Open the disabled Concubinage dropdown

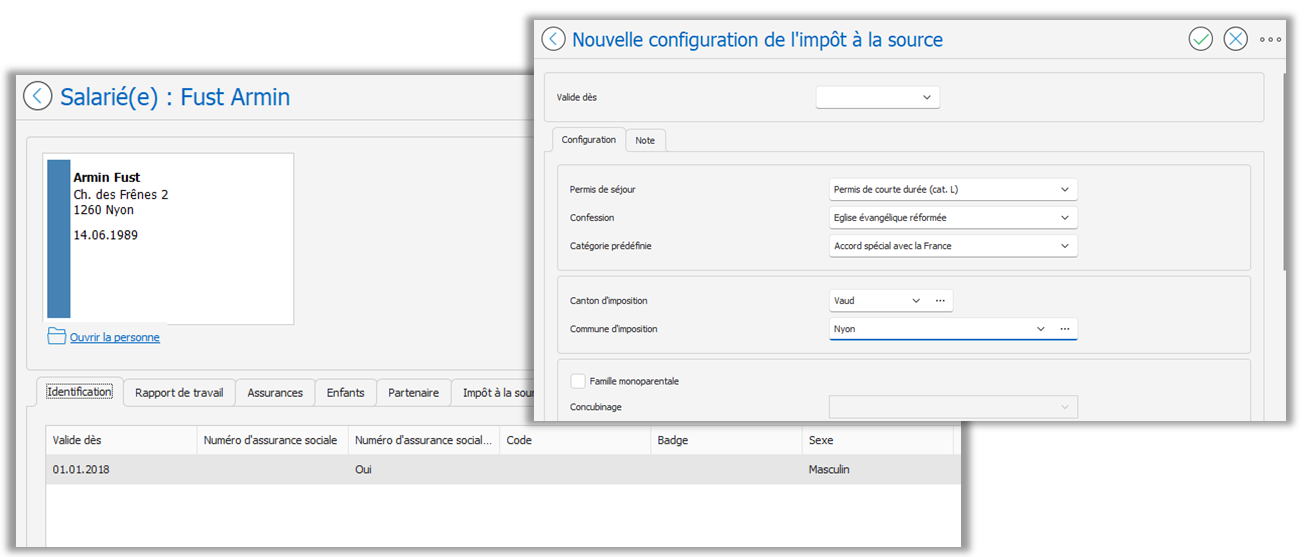point(953,407)
